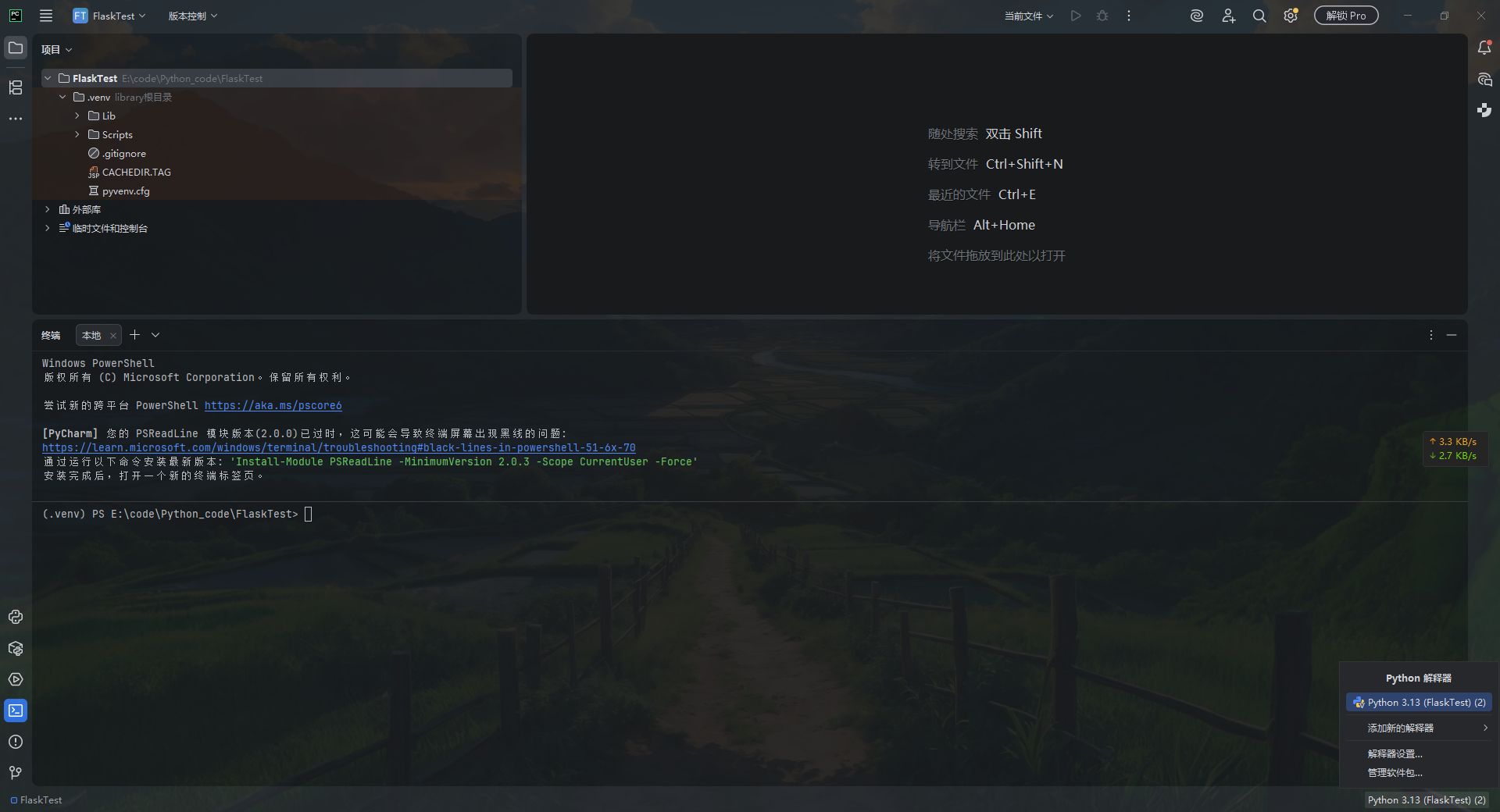Image resolution: width=1500 pixels, height=812 pixels.
Task: Open AI Chat tool window
Action: 1484,80
